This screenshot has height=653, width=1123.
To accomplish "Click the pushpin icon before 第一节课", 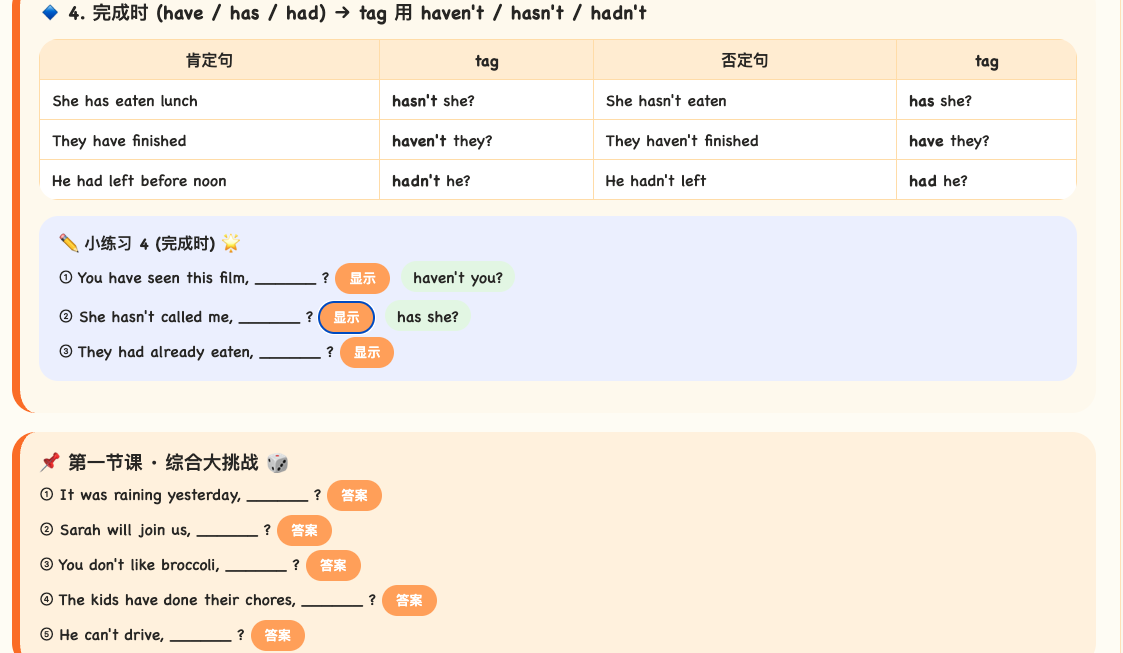I will [x=50, y=462].
